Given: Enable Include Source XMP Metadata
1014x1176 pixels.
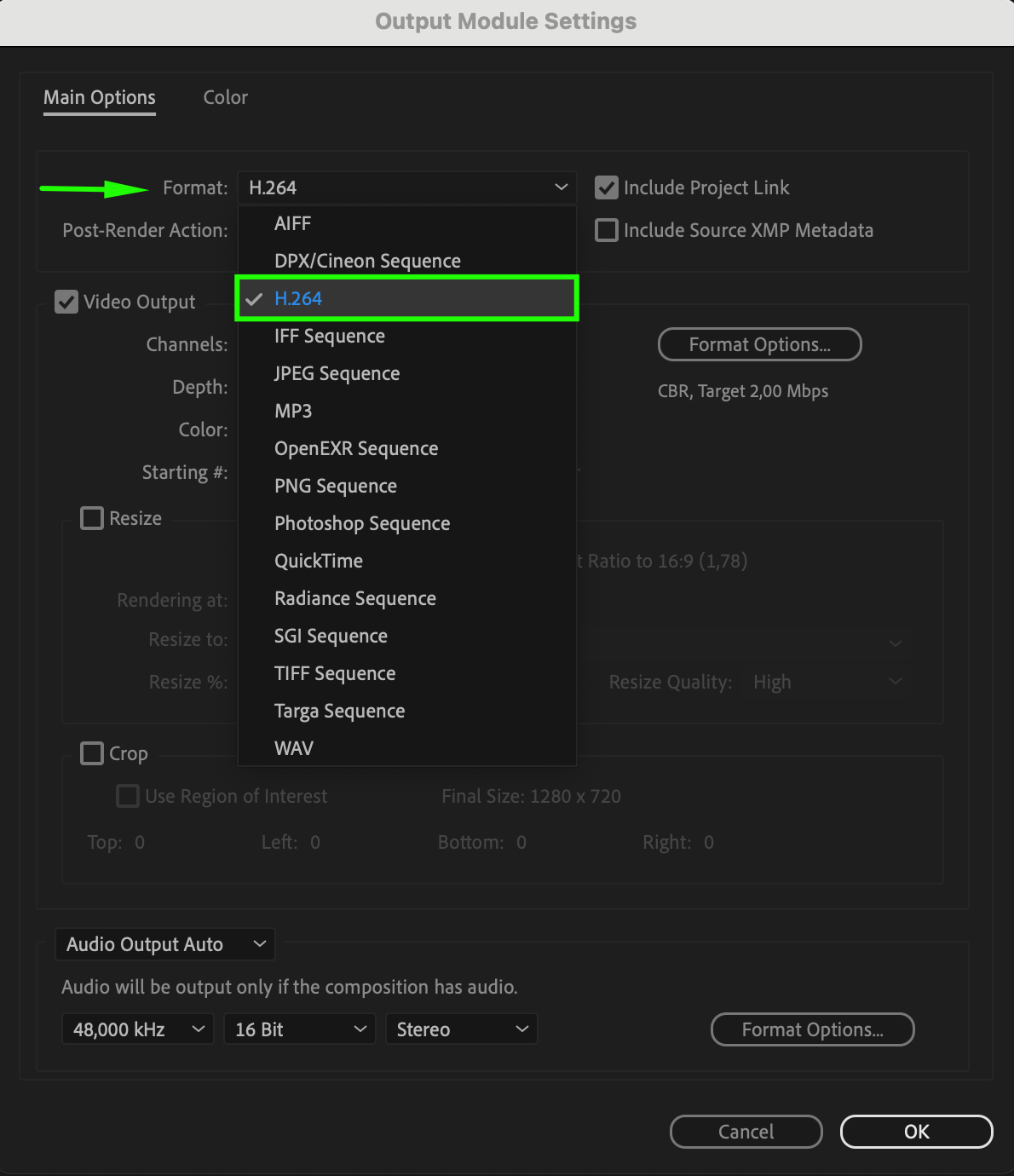Looking at the screenshot, I should 607,230.
